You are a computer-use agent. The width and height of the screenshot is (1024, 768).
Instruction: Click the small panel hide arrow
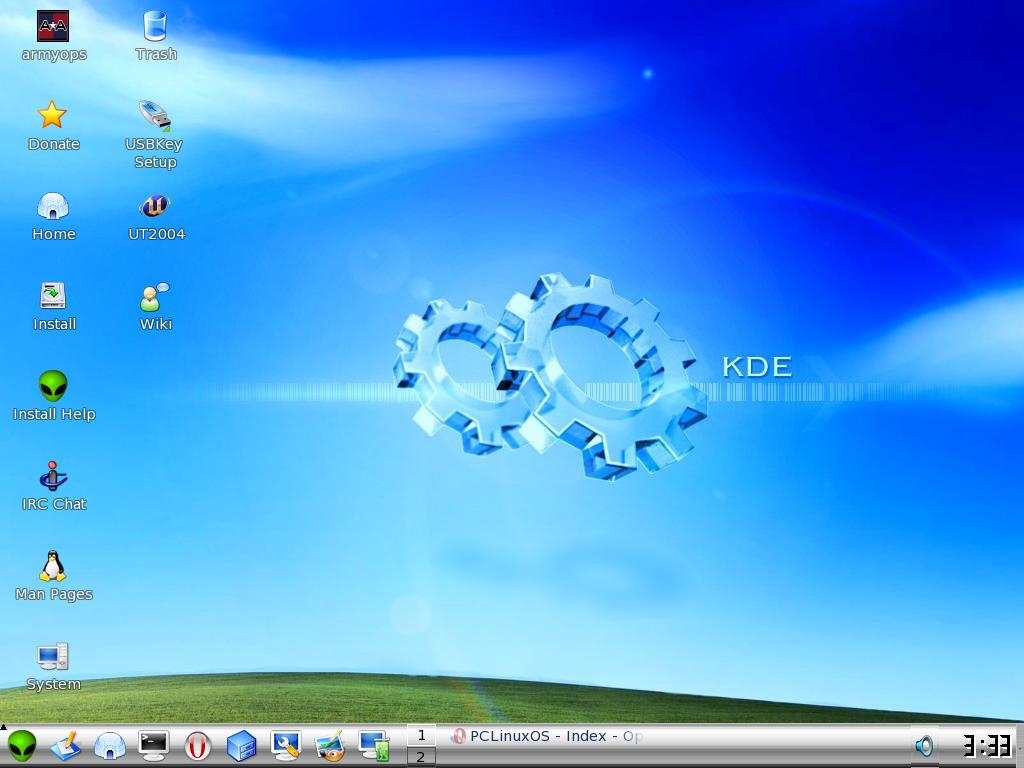pyautogui.click(x=3, y=726)
